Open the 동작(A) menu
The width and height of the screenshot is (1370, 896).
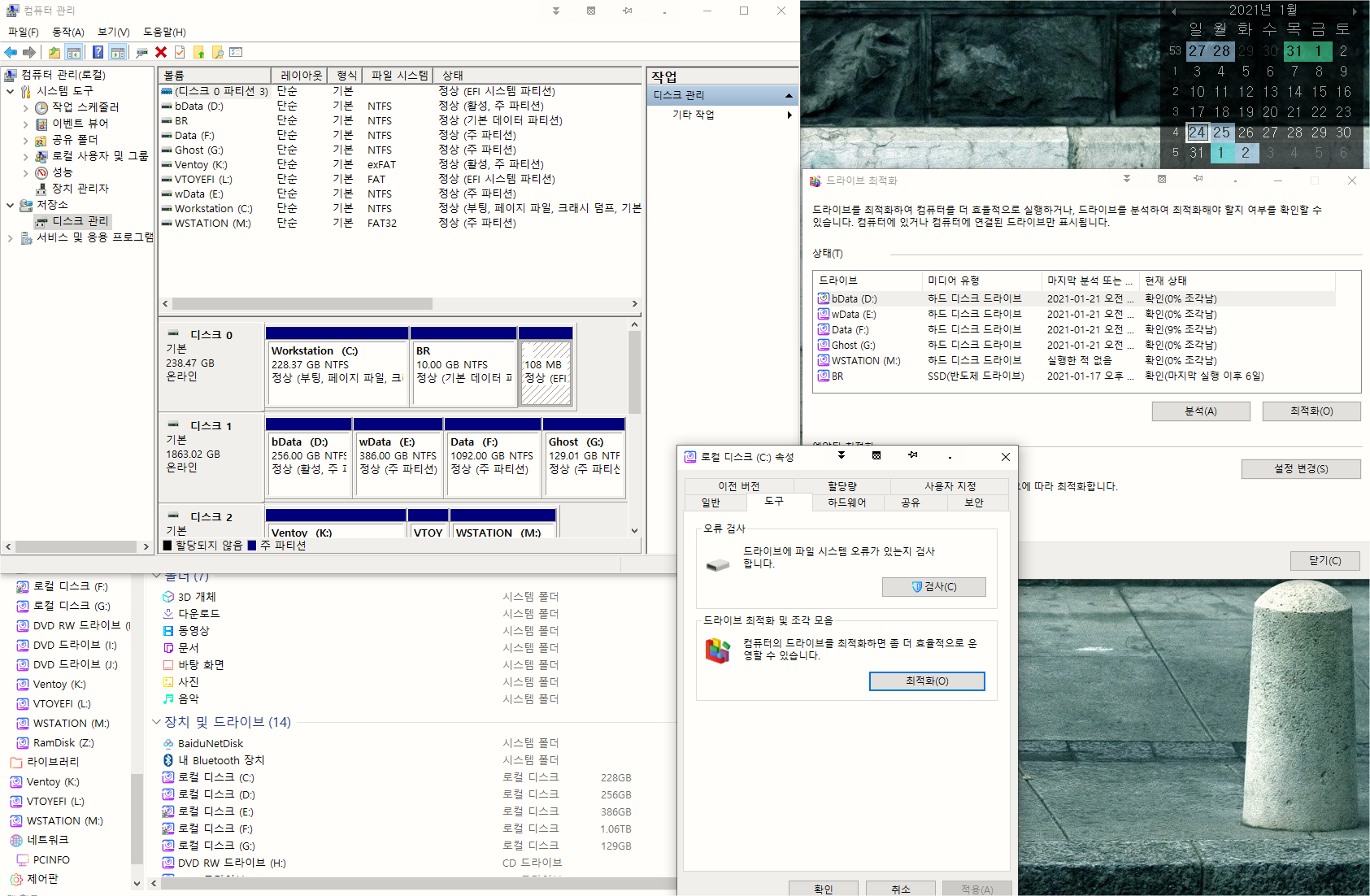[x=68, y=32]
